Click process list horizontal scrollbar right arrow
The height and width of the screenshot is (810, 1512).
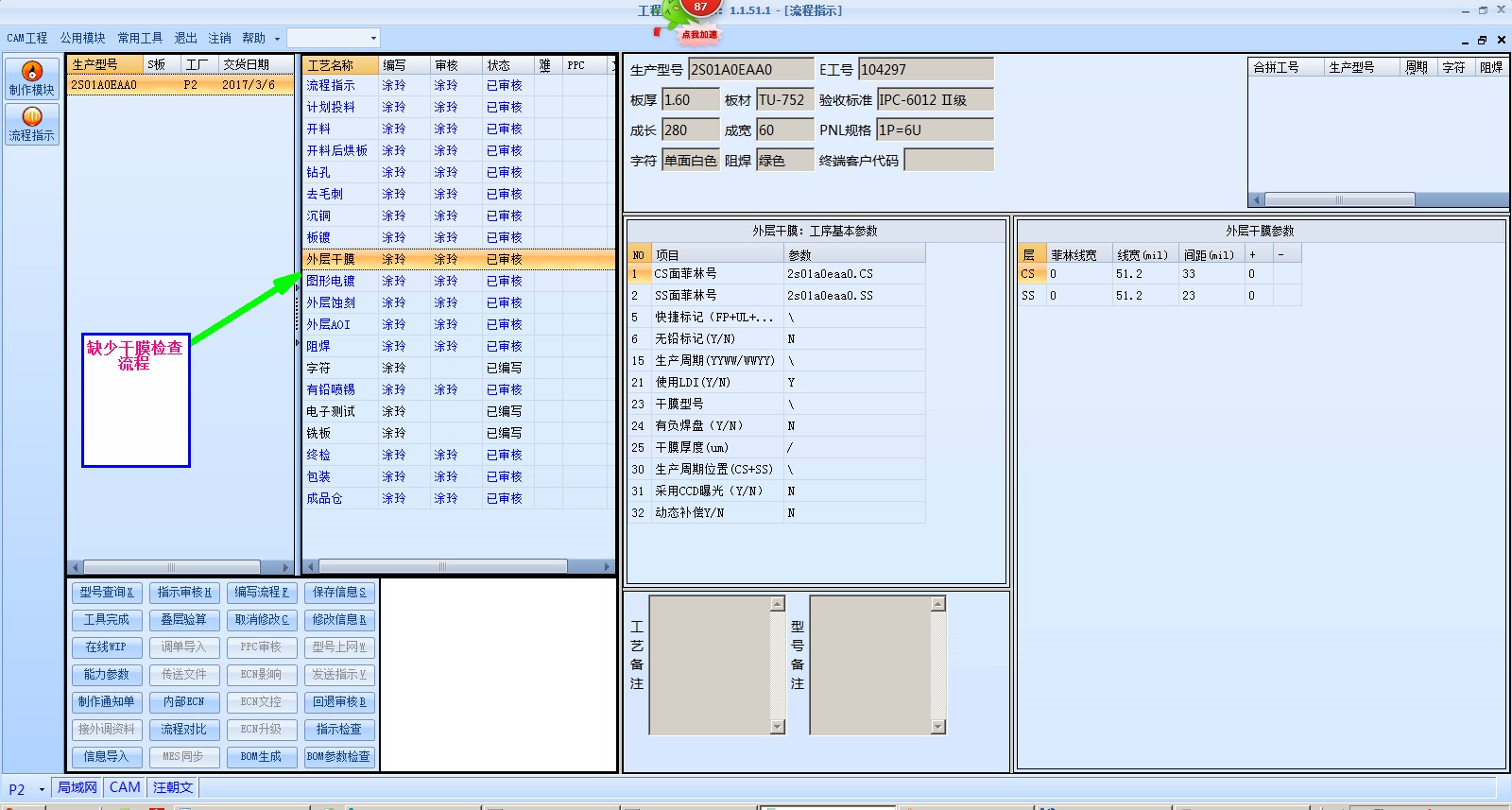pyautogui.click(x=608, y=567)
